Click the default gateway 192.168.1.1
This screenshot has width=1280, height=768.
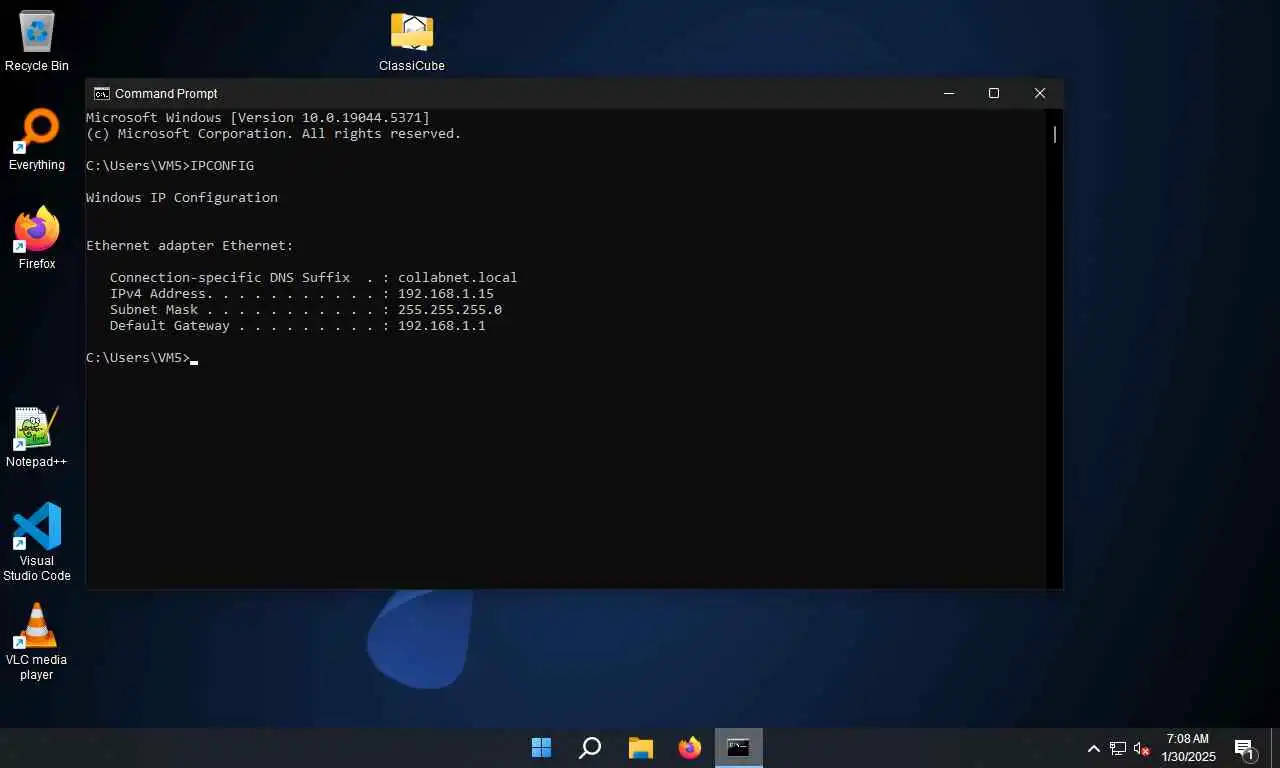[442, 326]
